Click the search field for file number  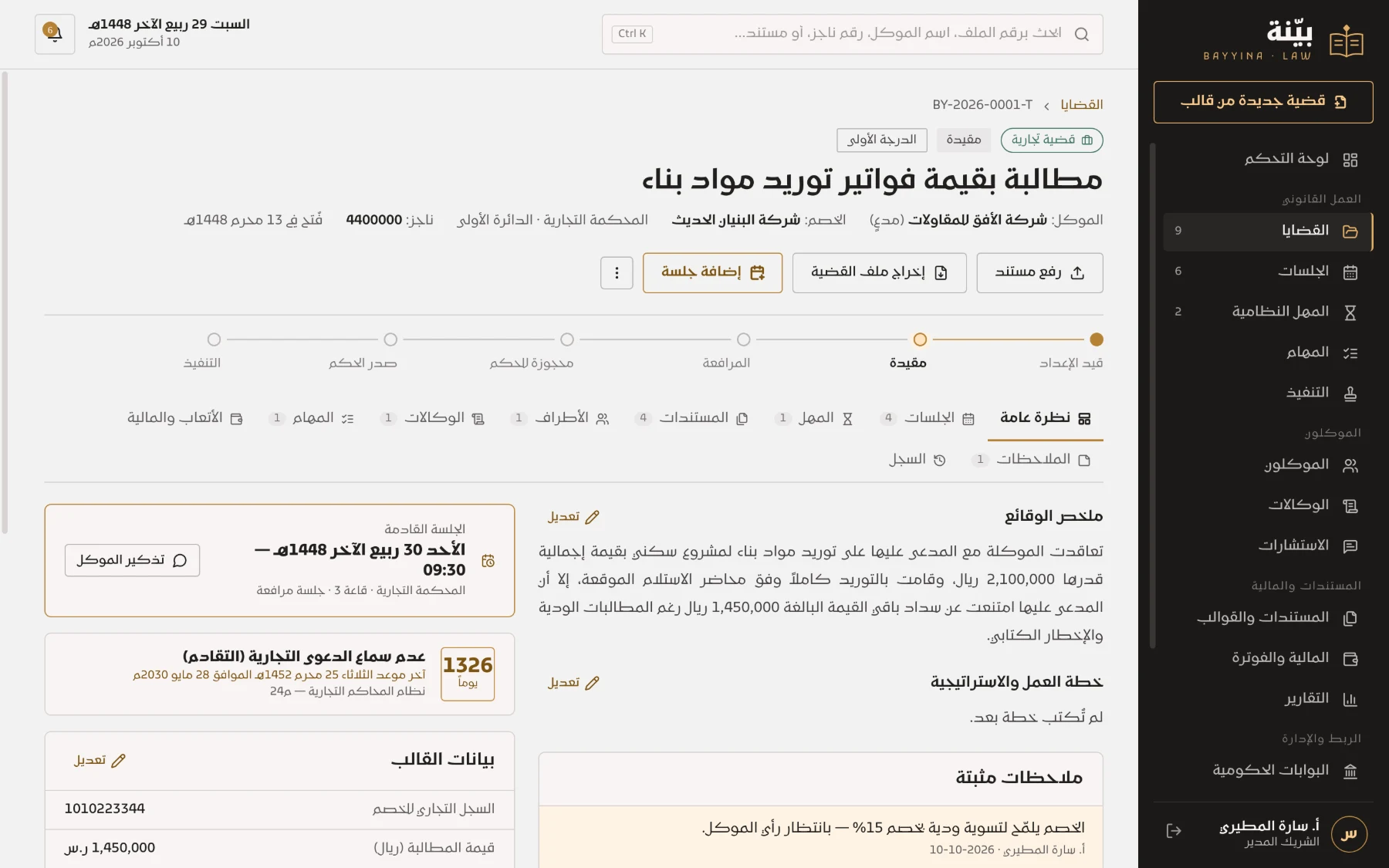pyautogui.click(x=852, y=34)
